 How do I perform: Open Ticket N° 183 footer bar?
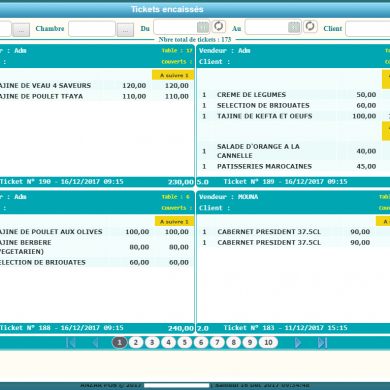pos(293,328)
